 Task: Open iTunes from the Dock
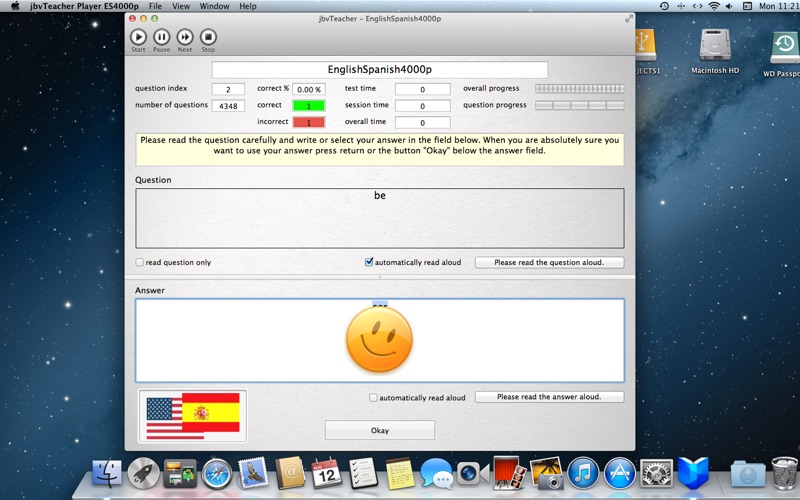click(x=583, y=474)
